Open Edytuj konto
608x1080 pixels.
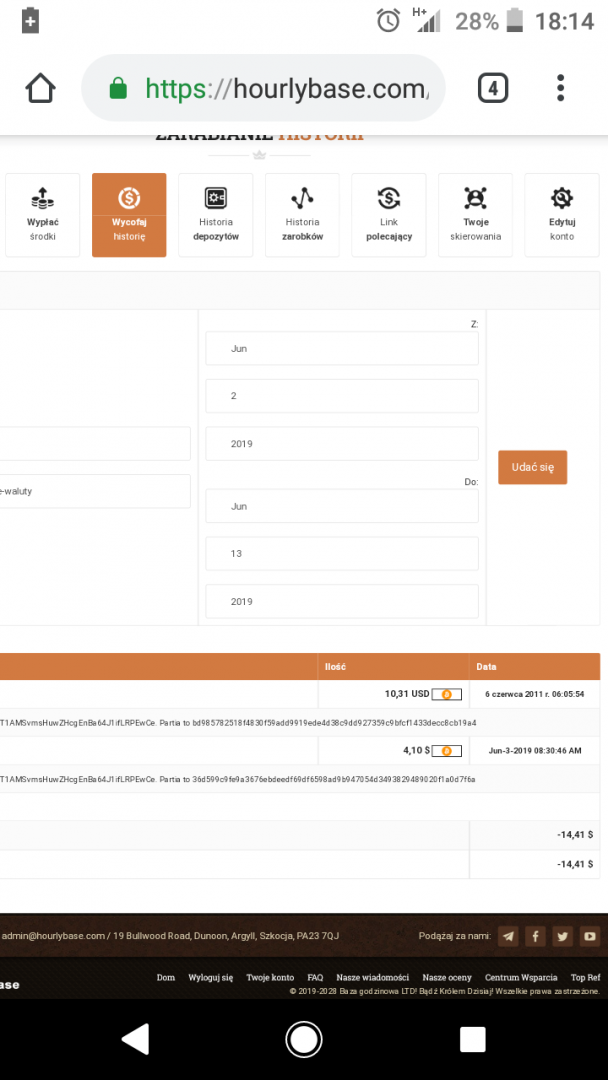[x=562, y=215]
